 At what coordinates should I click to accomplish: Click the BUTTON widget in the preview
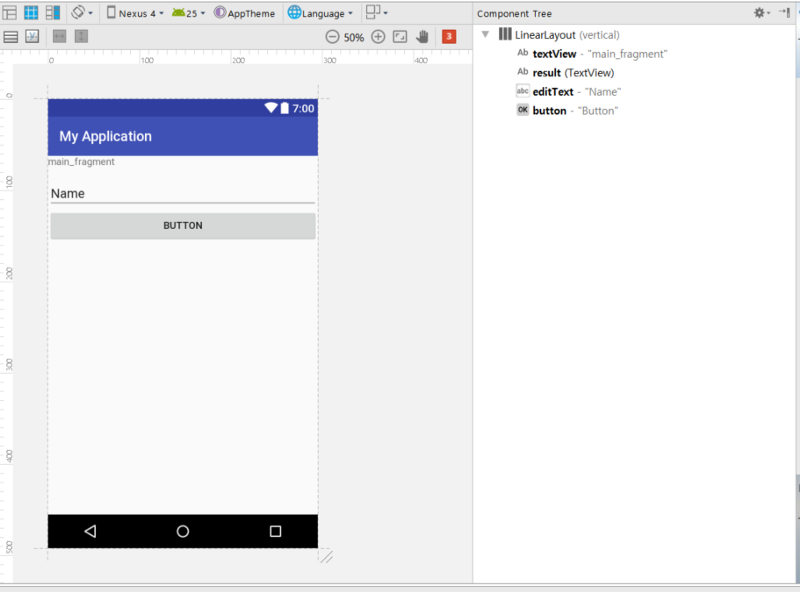pyautogui.click(x=183, y=226)
